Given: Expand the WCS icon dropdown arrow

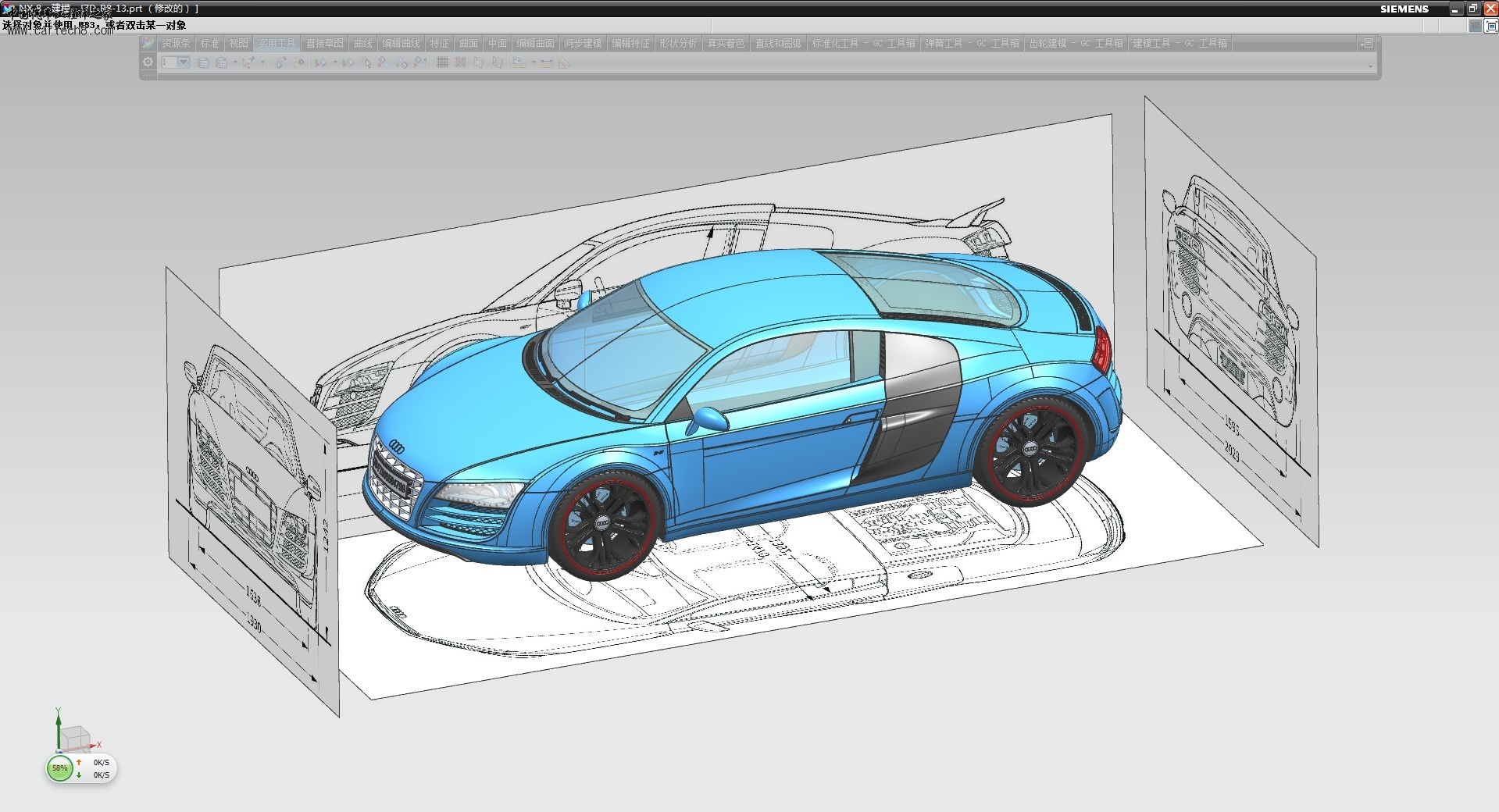Looking at the screenshot, I should coord(262,62).
